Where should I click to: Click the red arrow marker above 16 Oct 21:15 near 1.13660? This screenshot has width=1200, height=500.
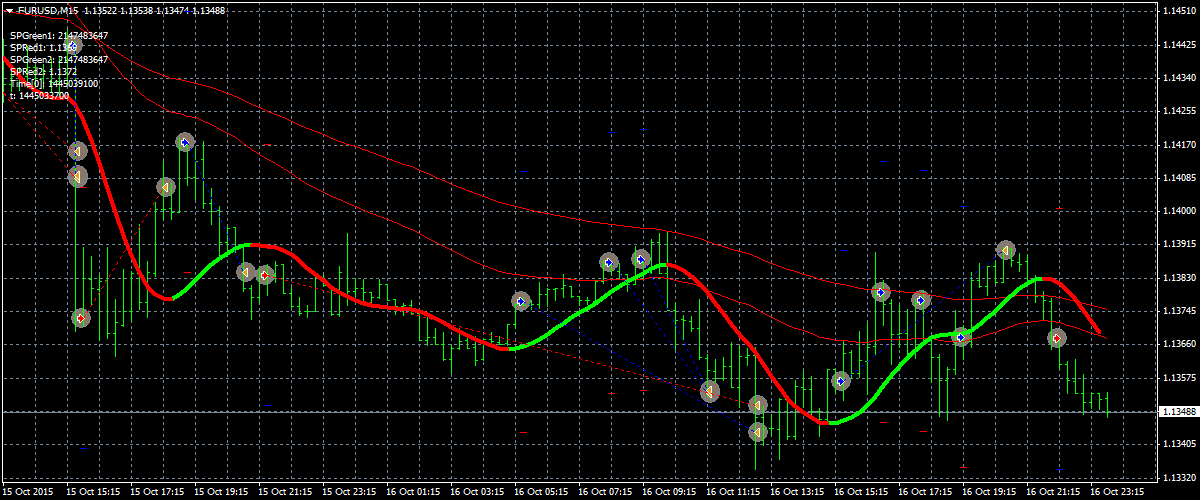1057,338
